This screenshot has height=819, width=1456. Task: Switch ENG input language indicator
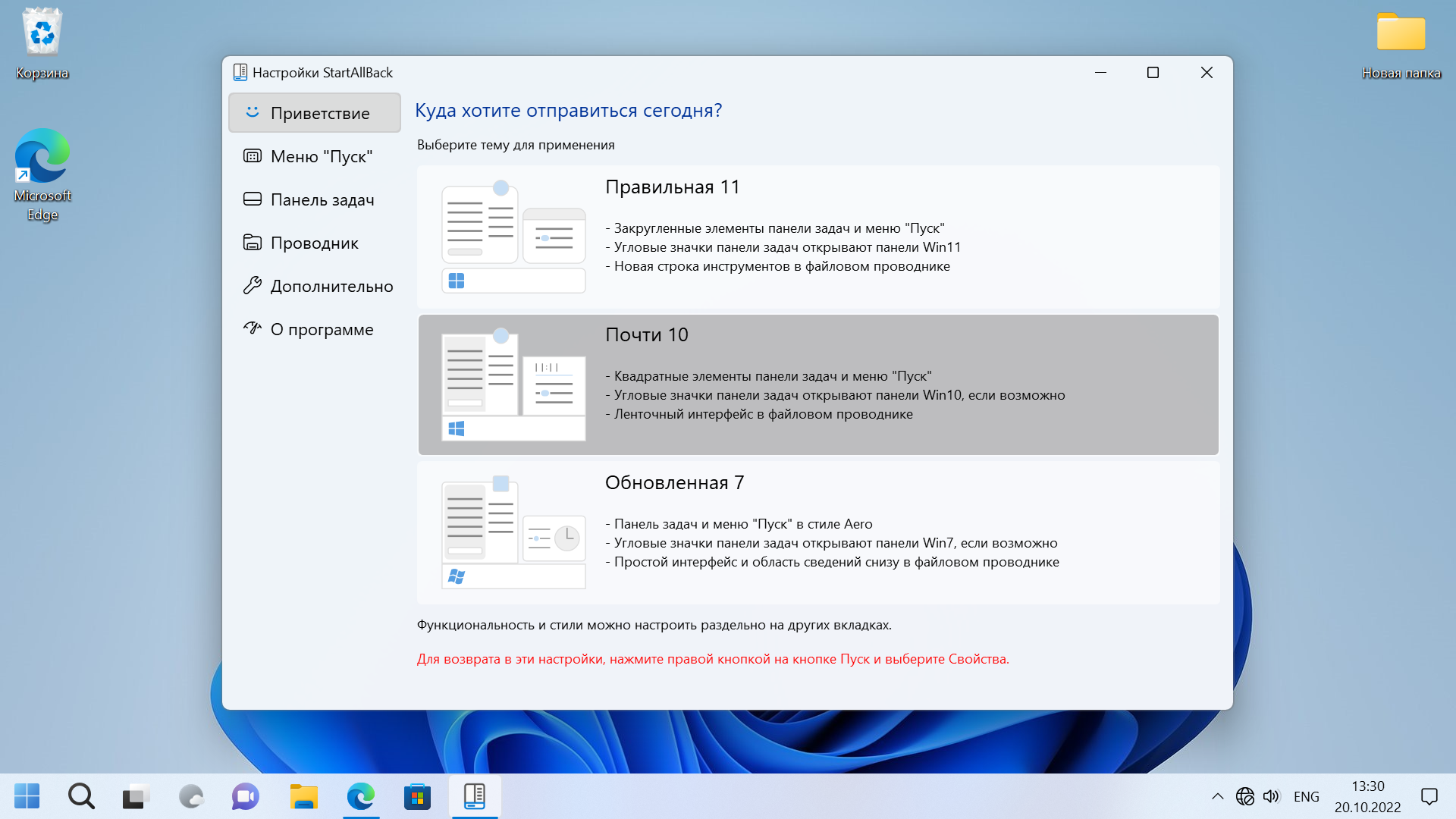pos(1306,796)
